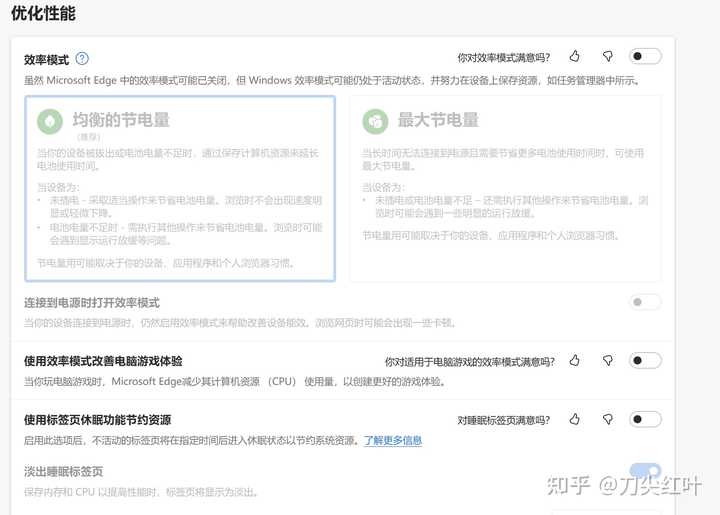This screenshot has height=515, width=720.
Task: Toggle the 效率模式 switch
Action: coord(645,56)
